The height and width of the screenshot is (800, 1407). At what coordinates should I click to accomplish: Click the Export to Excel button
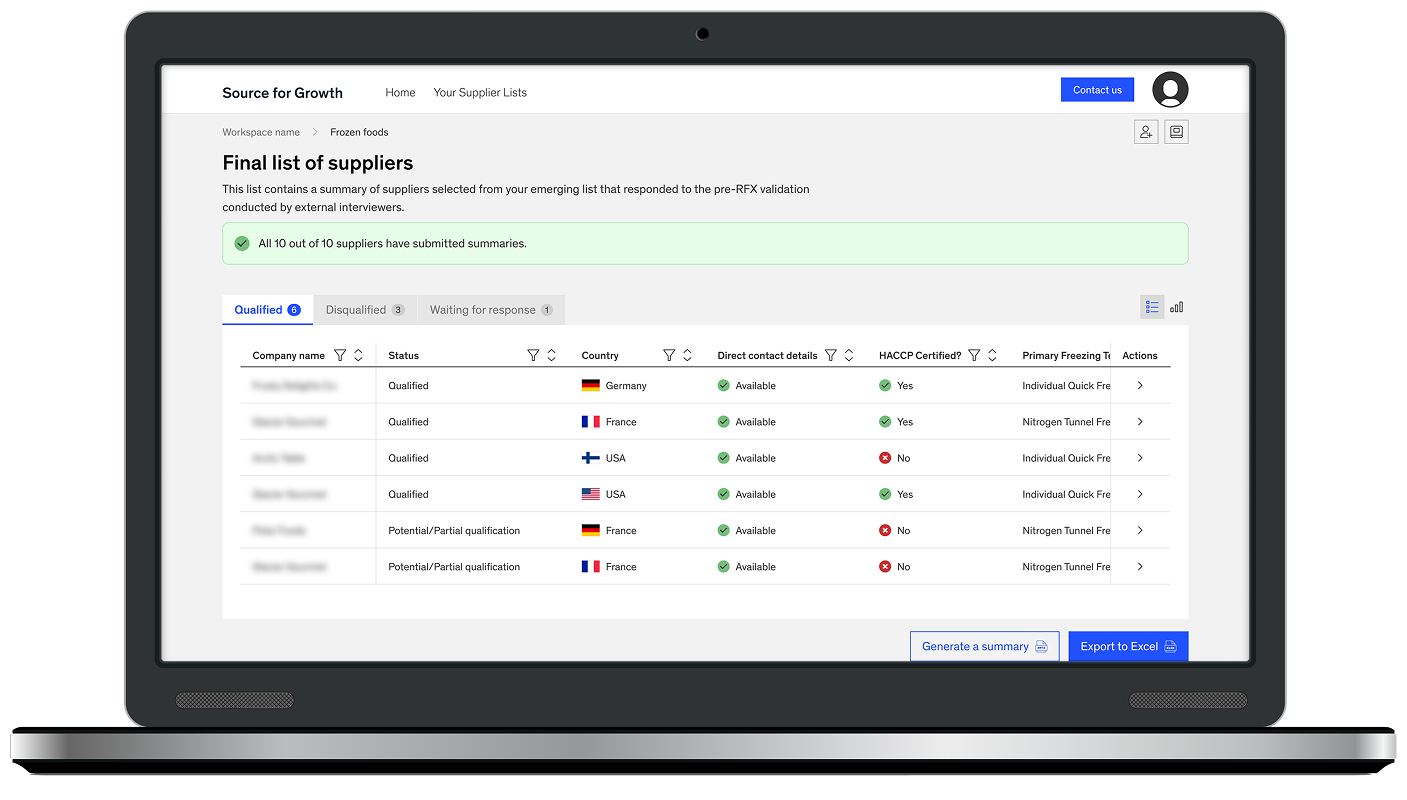(1128, 647)
